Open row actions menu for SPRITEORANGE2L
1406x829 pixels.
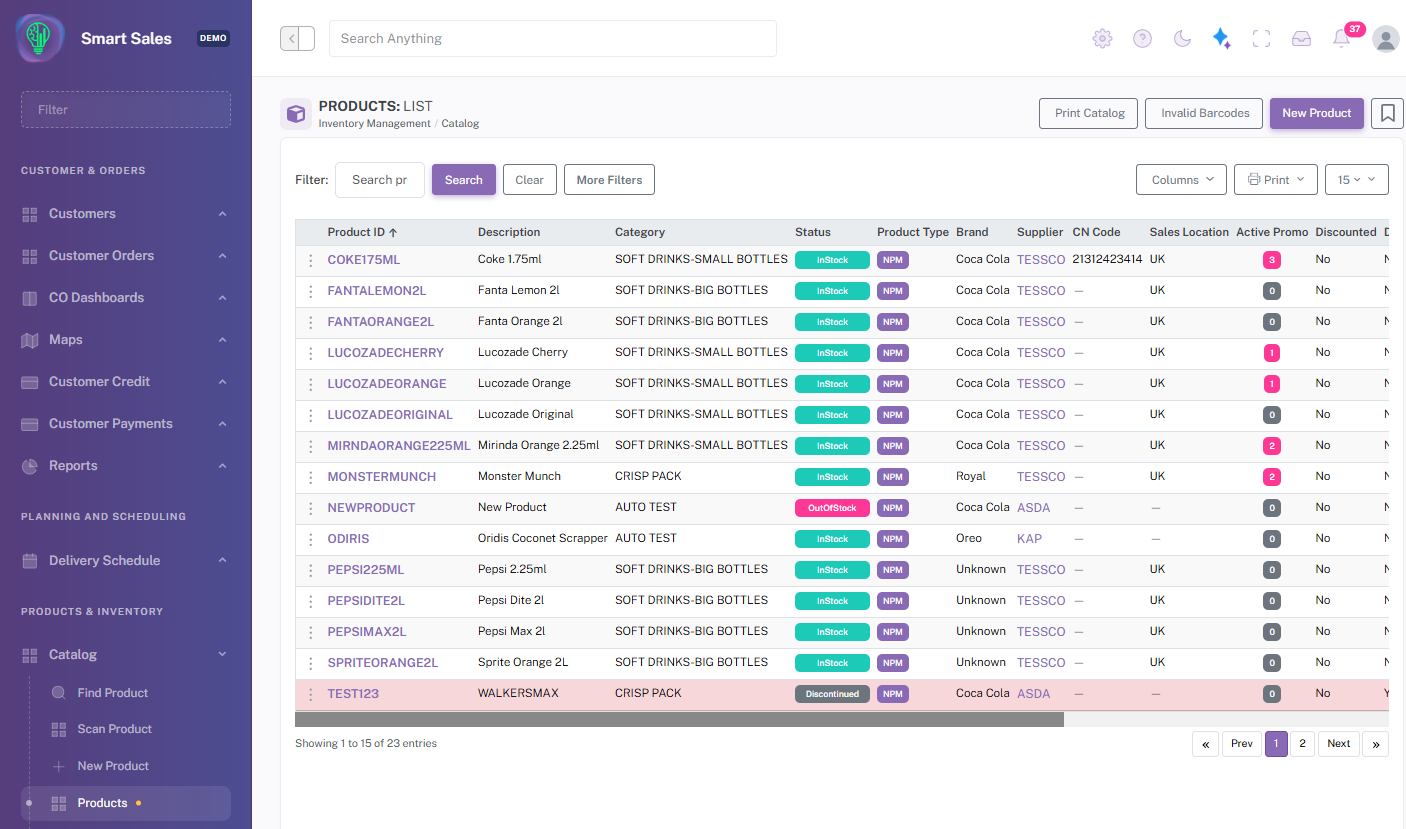pos(311,663)
